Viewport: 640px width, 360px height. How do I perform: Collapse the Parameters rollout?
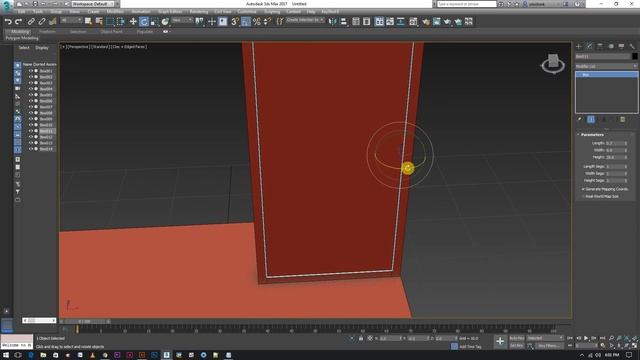592,134
